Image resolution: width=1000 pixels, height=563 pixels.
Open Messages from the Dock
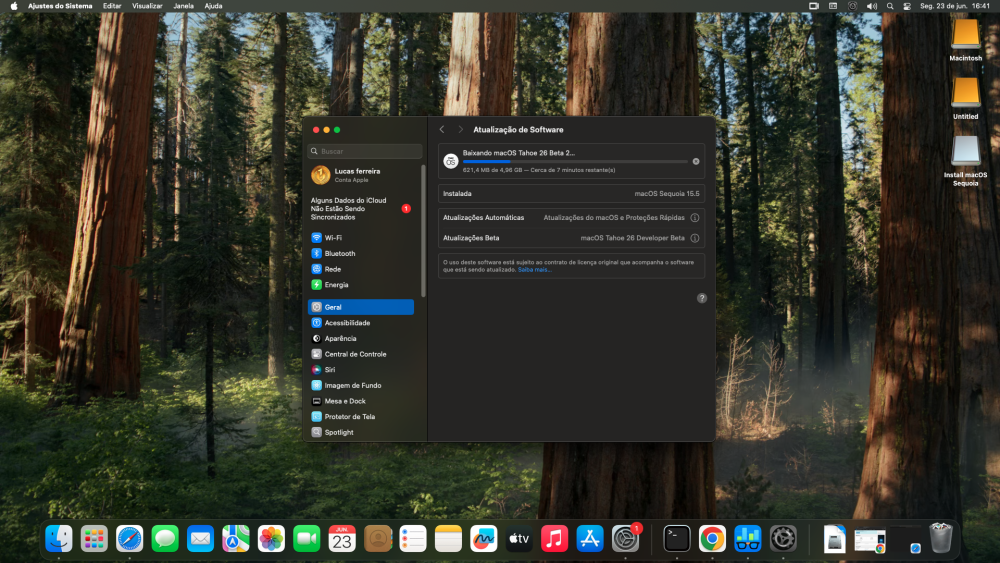[x=165, y=539]
